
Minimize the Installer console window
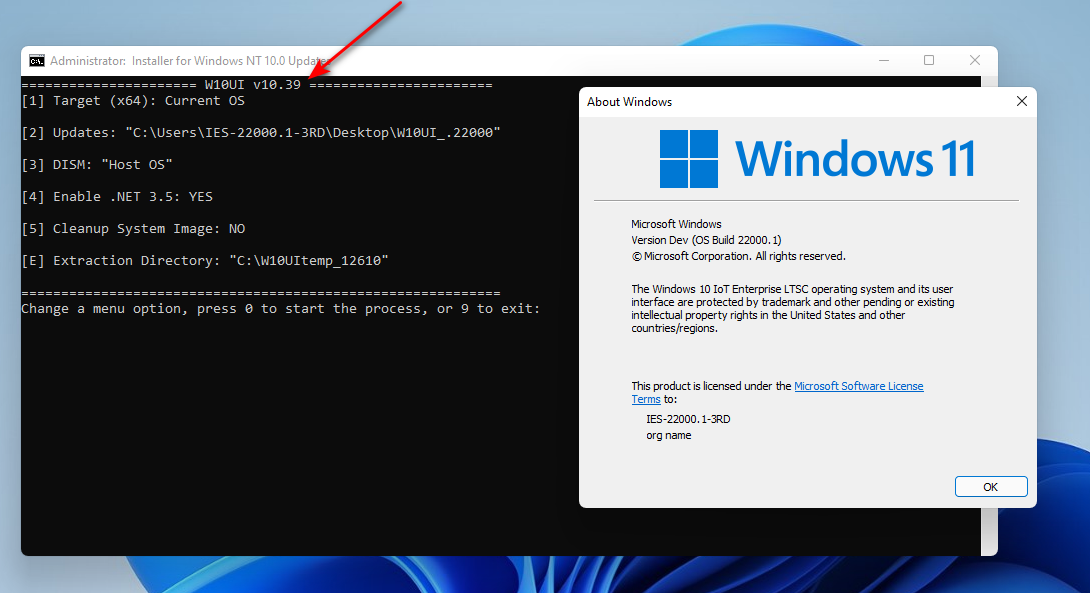pos(884,60)
